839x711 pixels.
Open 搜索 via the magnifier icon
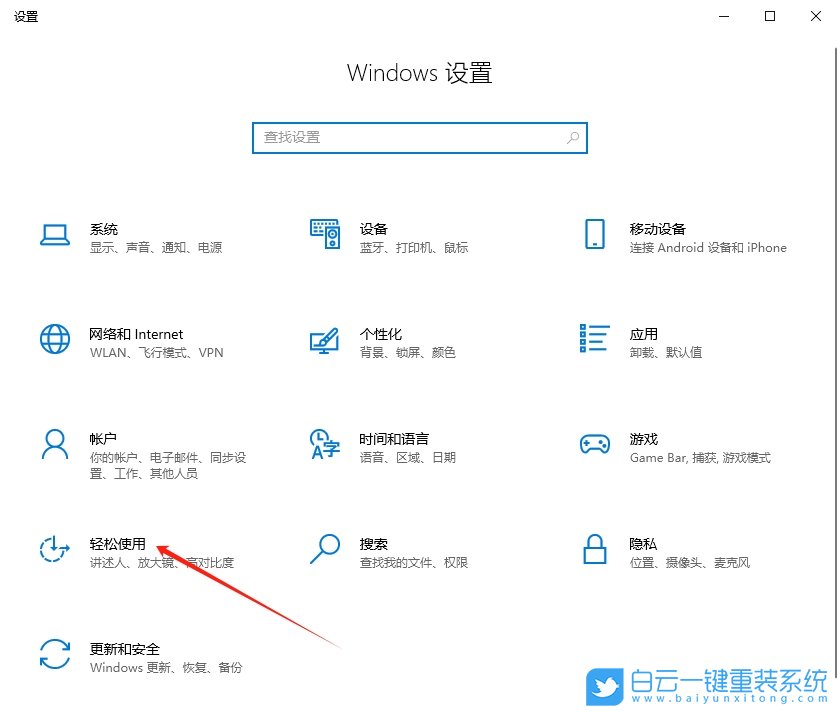pyautogui.click(x=324, y=551)
